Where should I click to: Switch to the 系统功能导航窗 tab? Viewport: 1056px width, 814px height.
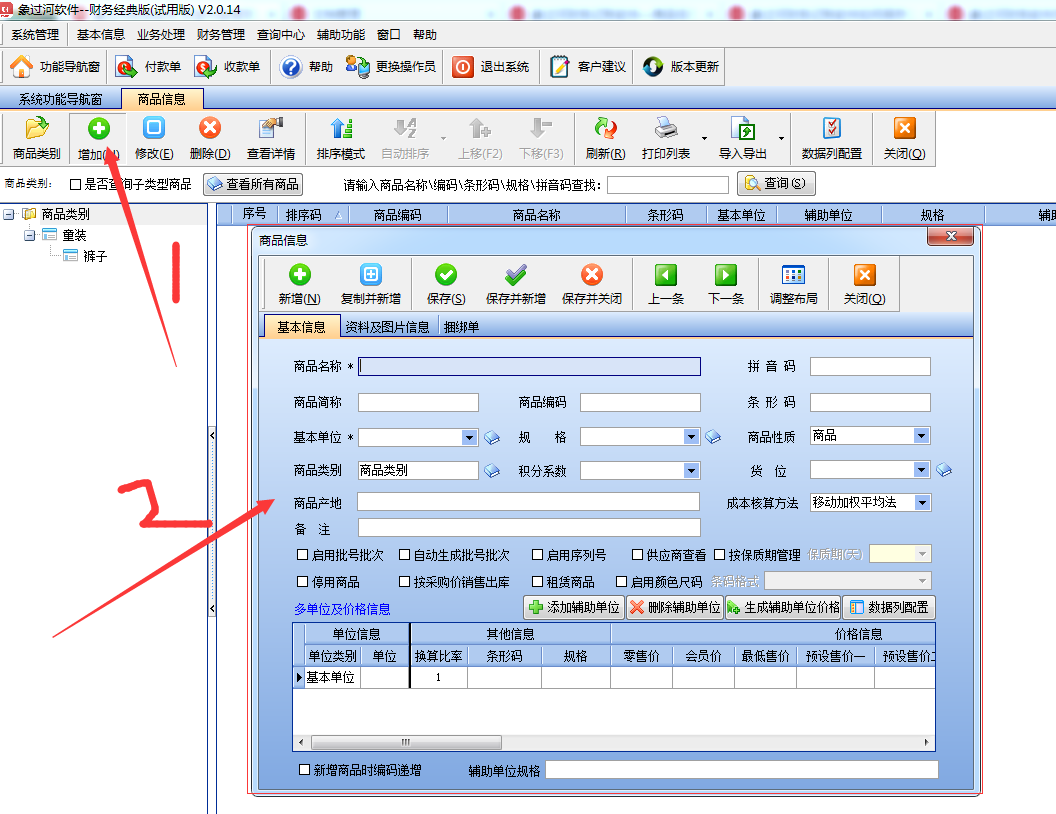61,99
